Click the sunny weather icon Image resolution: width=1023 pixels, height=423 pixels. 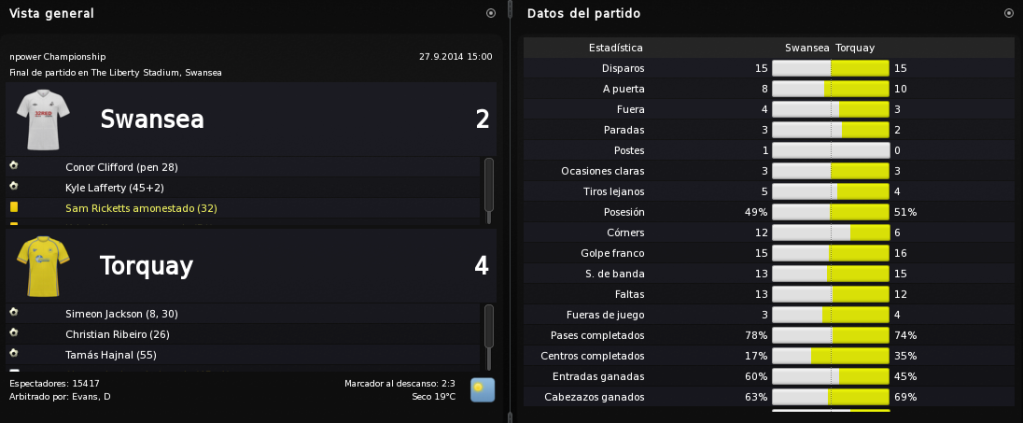[482, 390]
